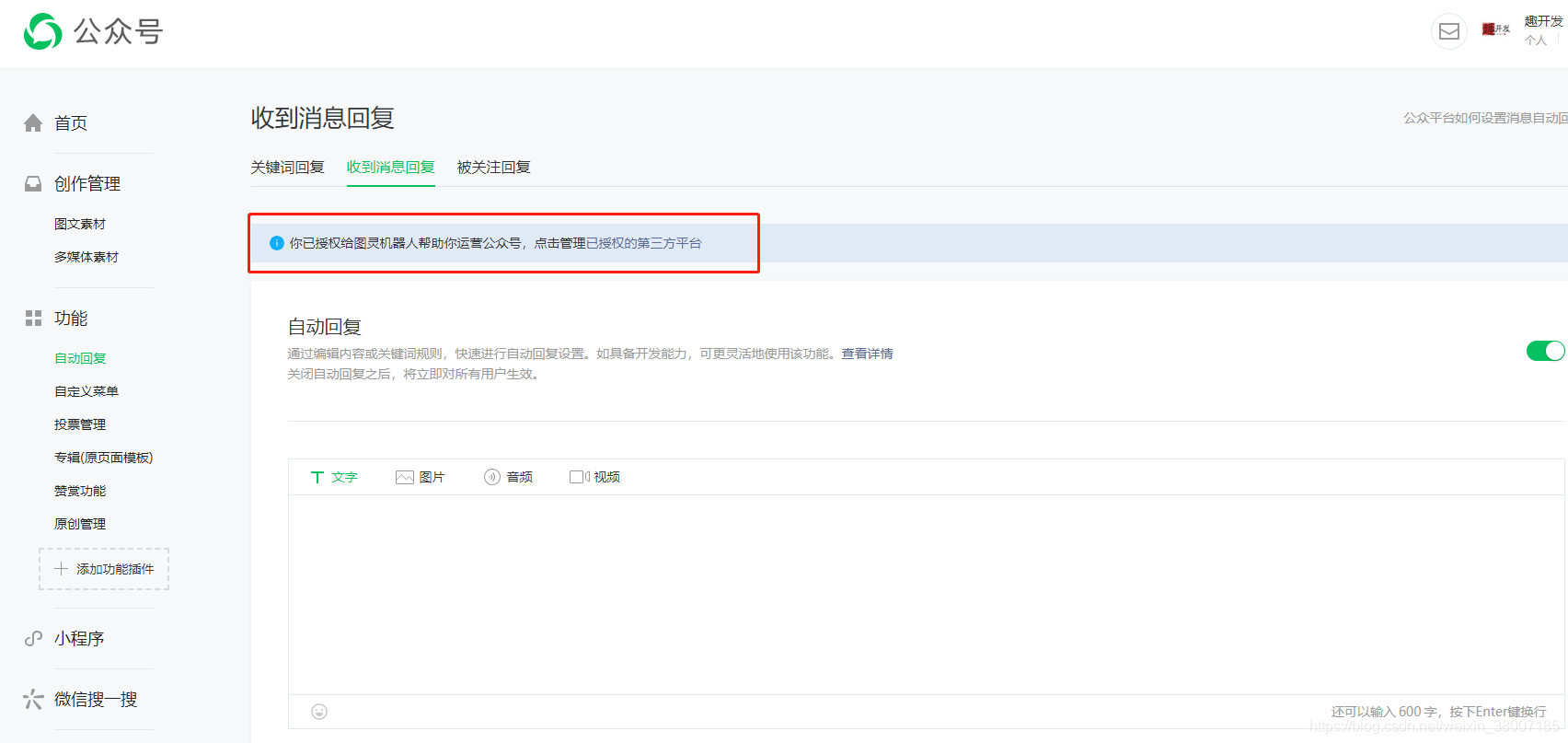This screenshot has width=1568, height=743.
Task: Switch to the 关键词回复 tab
Action: (x=288, y=168)
